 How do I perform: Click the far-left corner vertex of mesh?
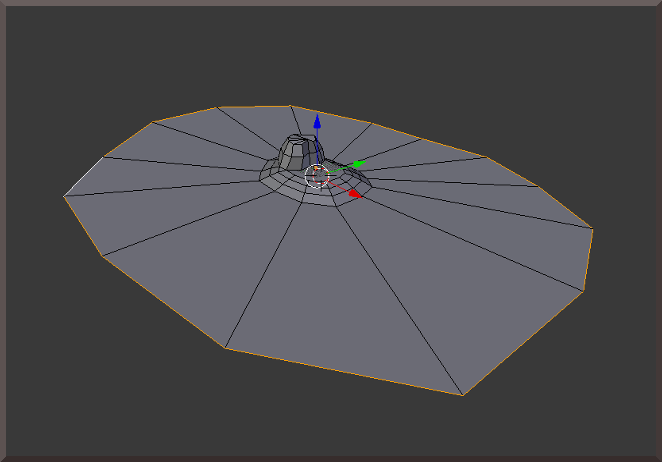pyautogui.click(x=64, y=196)
